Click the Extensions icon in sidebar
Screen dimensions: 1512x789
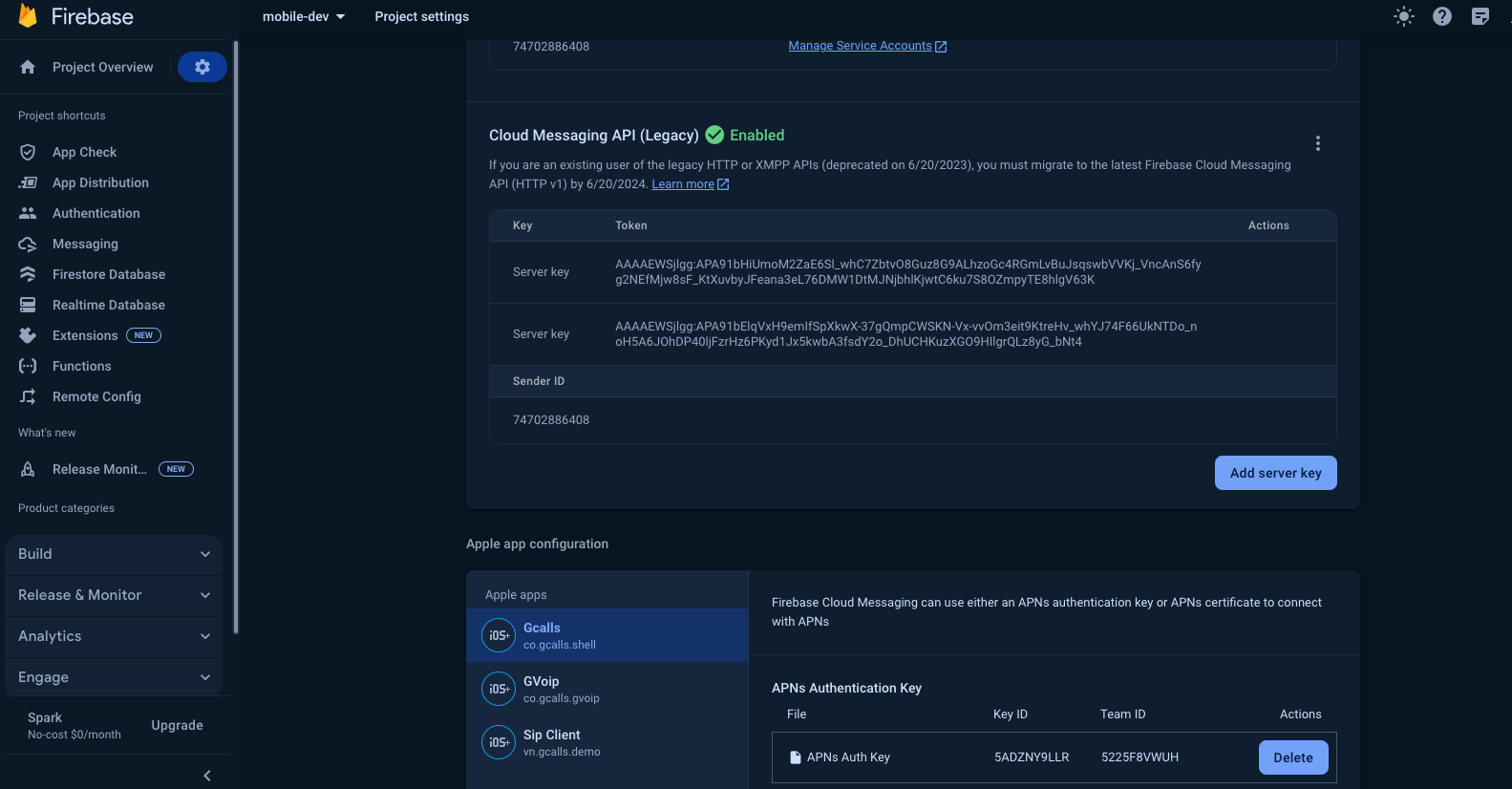point(28,335)
